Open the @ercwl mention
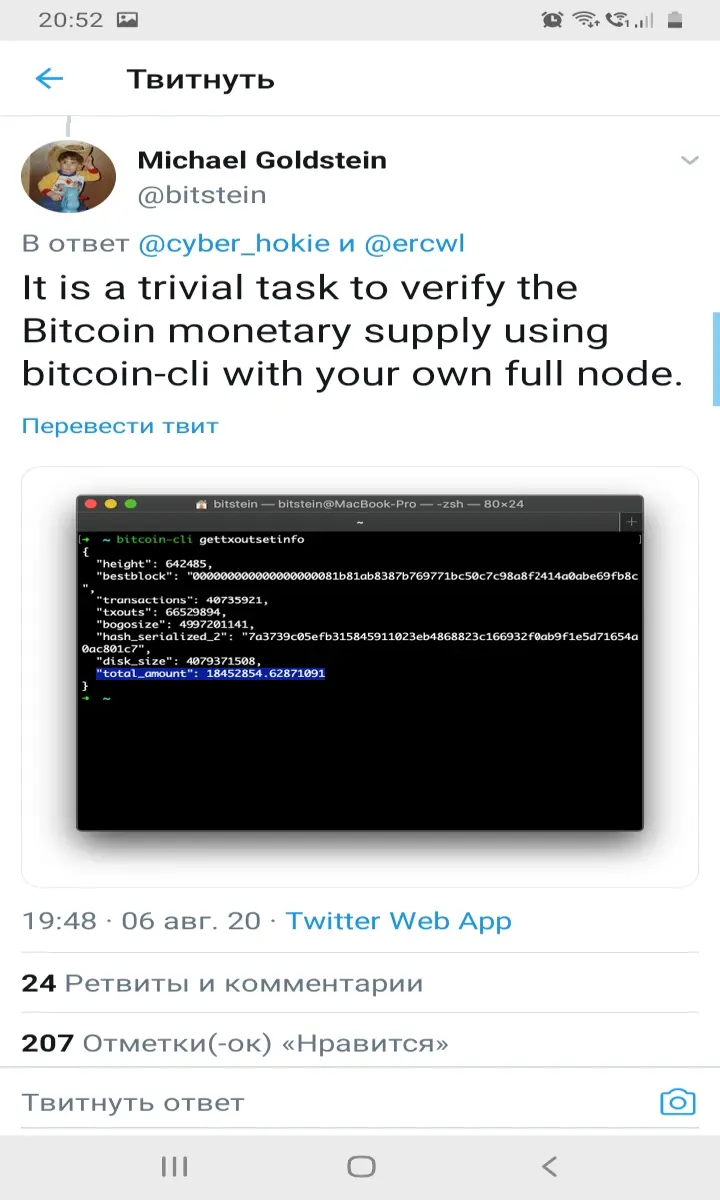This screenshot has height=1200, width=720. point(414,243)
